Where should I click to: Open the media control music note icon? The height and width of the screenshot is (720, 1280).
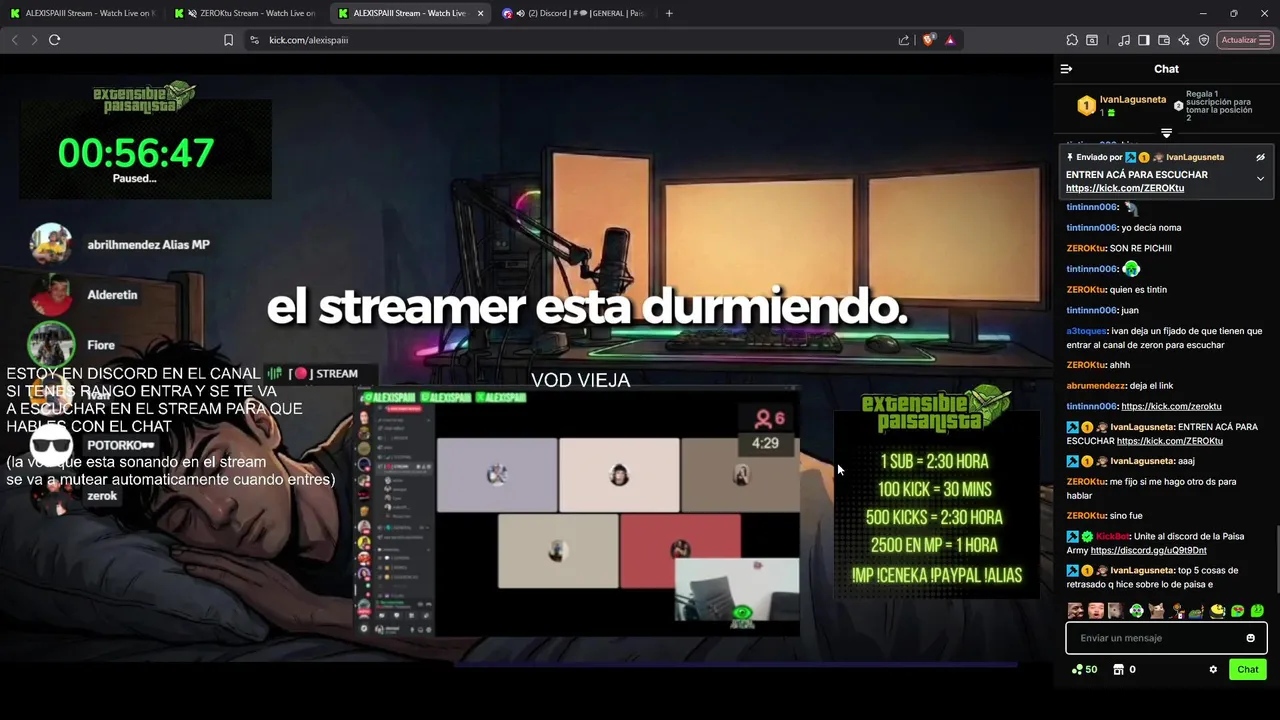(1124, 40)
